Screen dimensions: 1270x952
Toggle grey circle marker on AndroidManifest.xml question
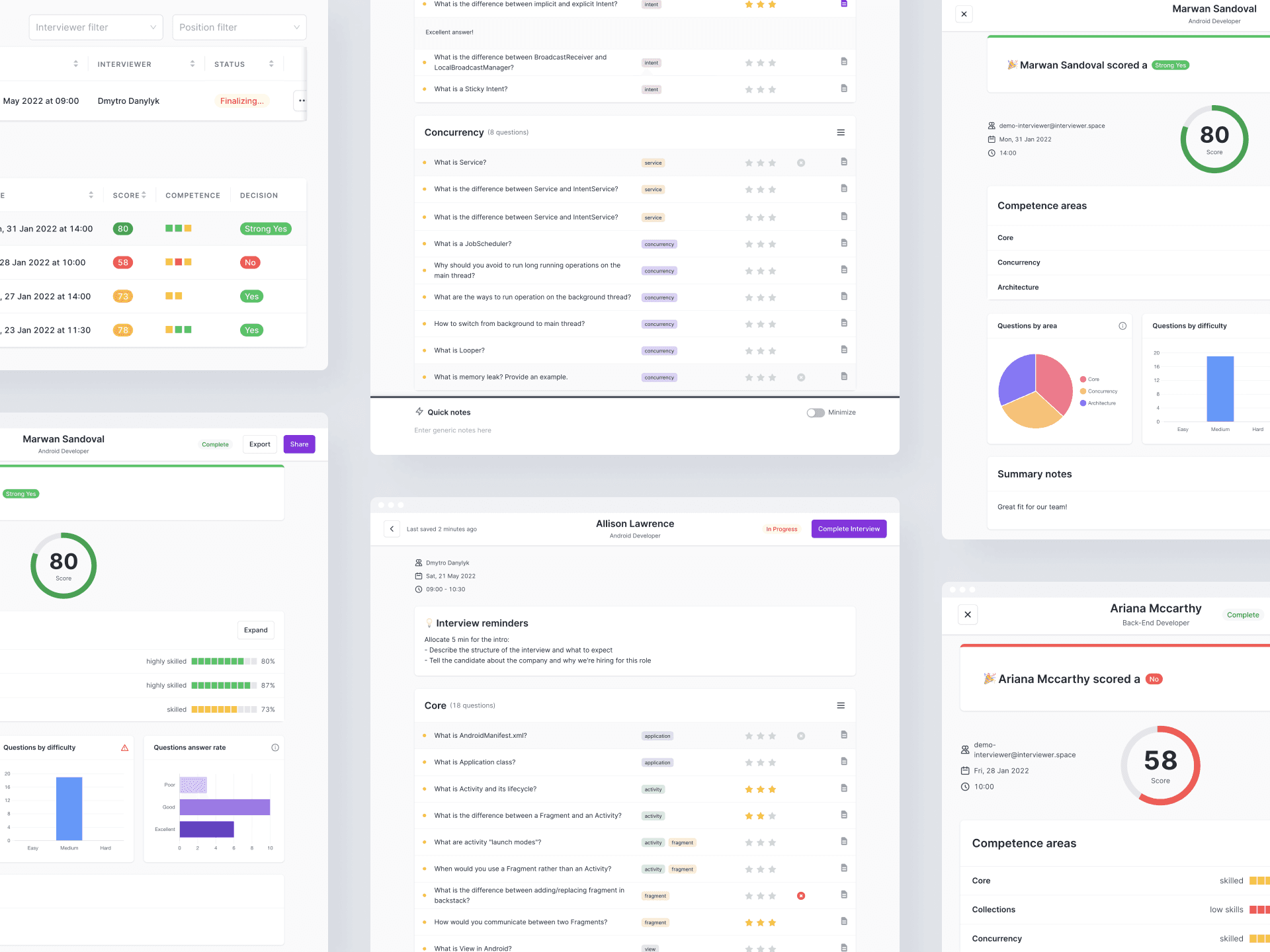coord(801,736)
